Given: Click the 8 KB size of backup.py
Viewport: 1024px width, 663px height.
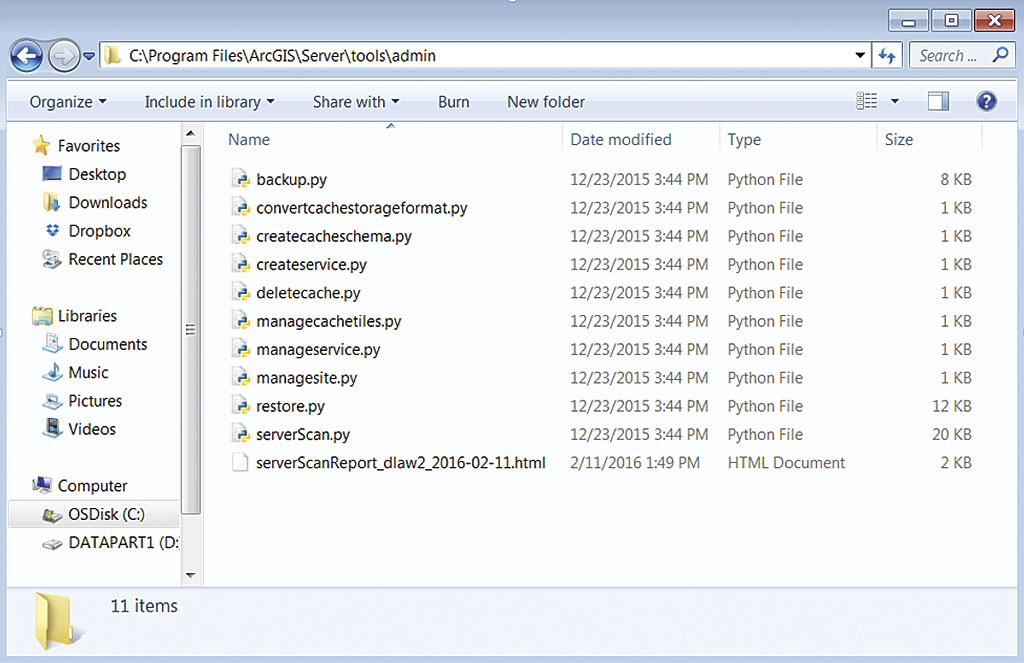Looking at the screenshot, I should click(955, 179).
